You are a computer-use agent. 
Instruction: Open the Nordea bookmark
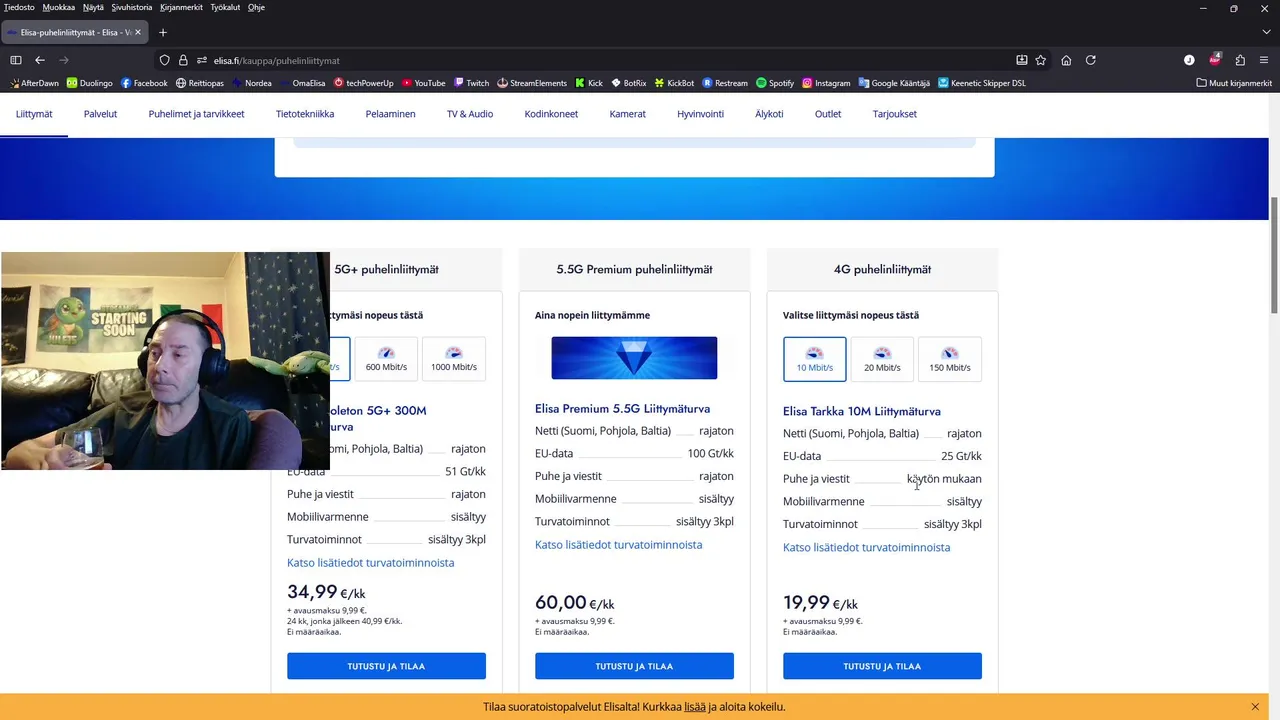pyautogui.click(x=251, y=83)
